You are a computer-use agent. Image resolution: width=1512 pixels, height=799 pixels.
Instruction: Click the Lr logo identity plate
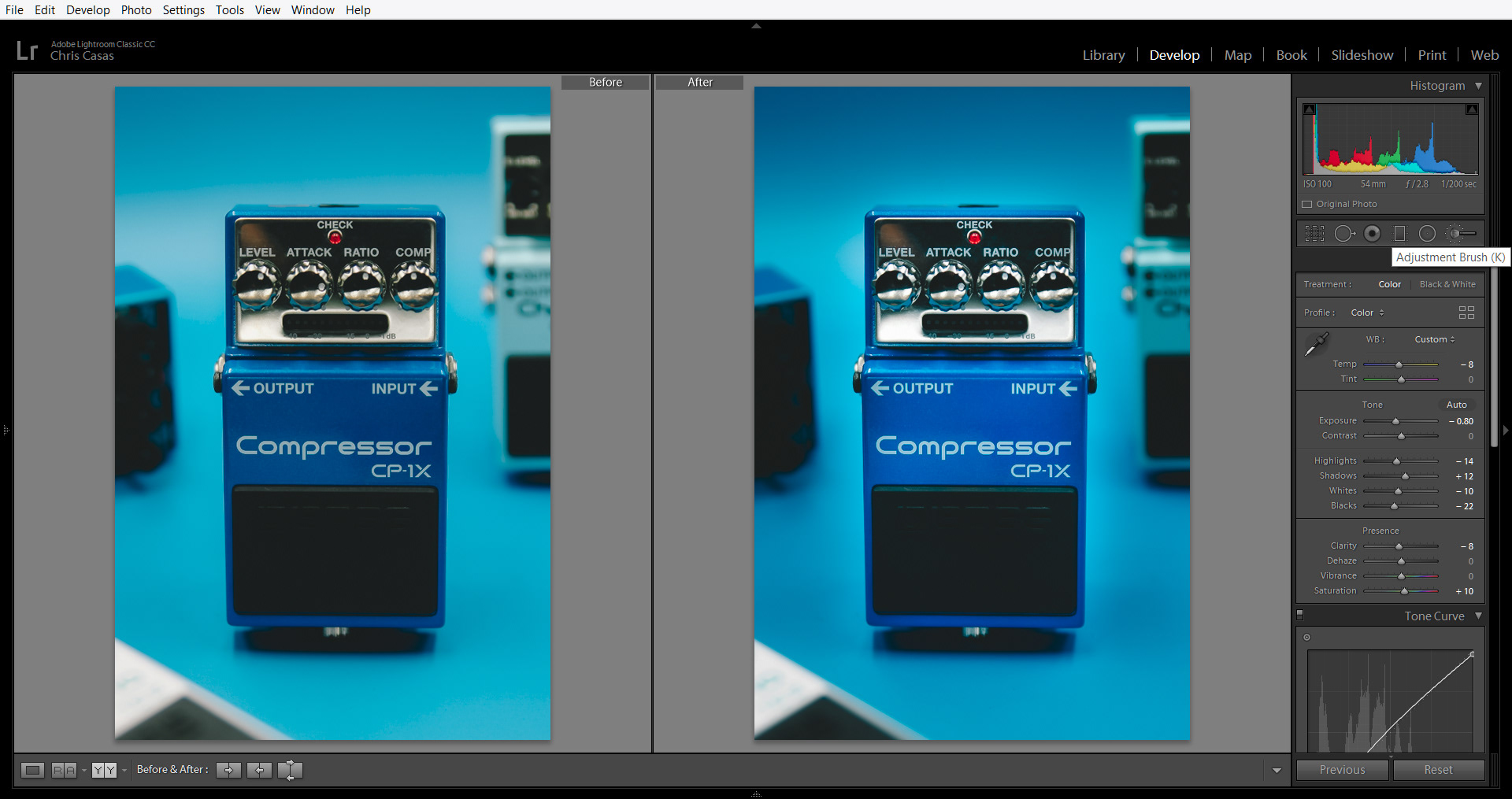coord(27,50)
